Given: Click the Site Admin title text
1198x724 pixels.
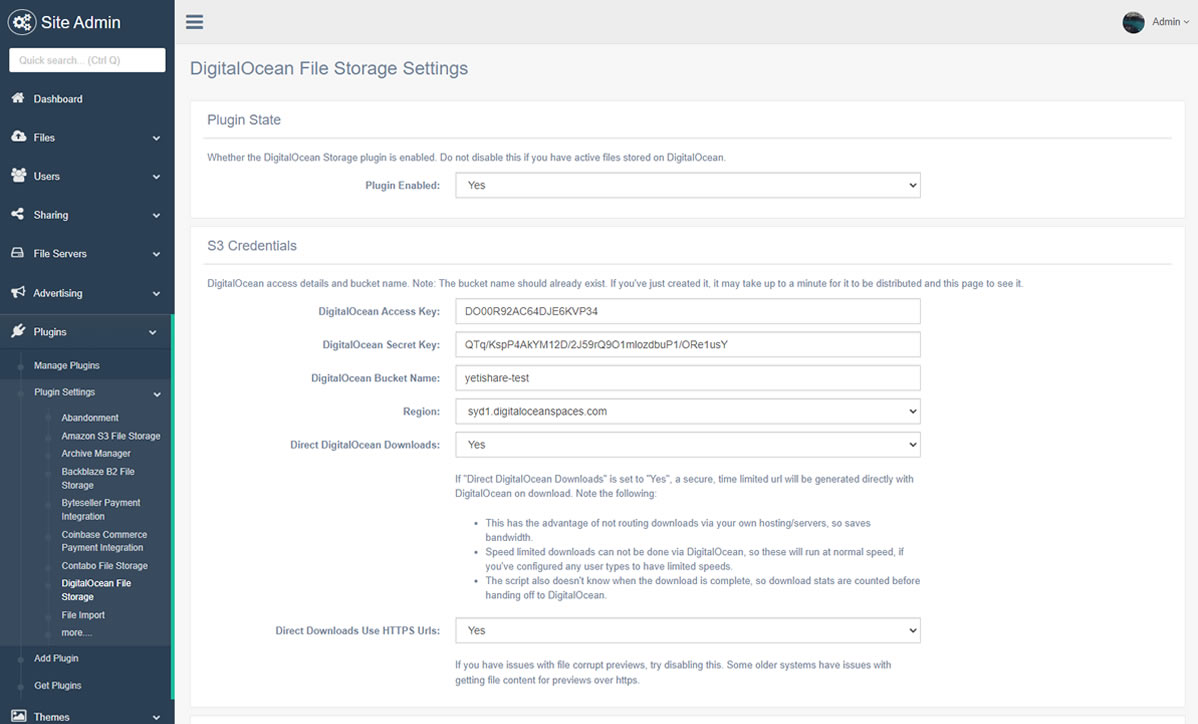Looking at the screenshot, I should (x=81, y=23).
